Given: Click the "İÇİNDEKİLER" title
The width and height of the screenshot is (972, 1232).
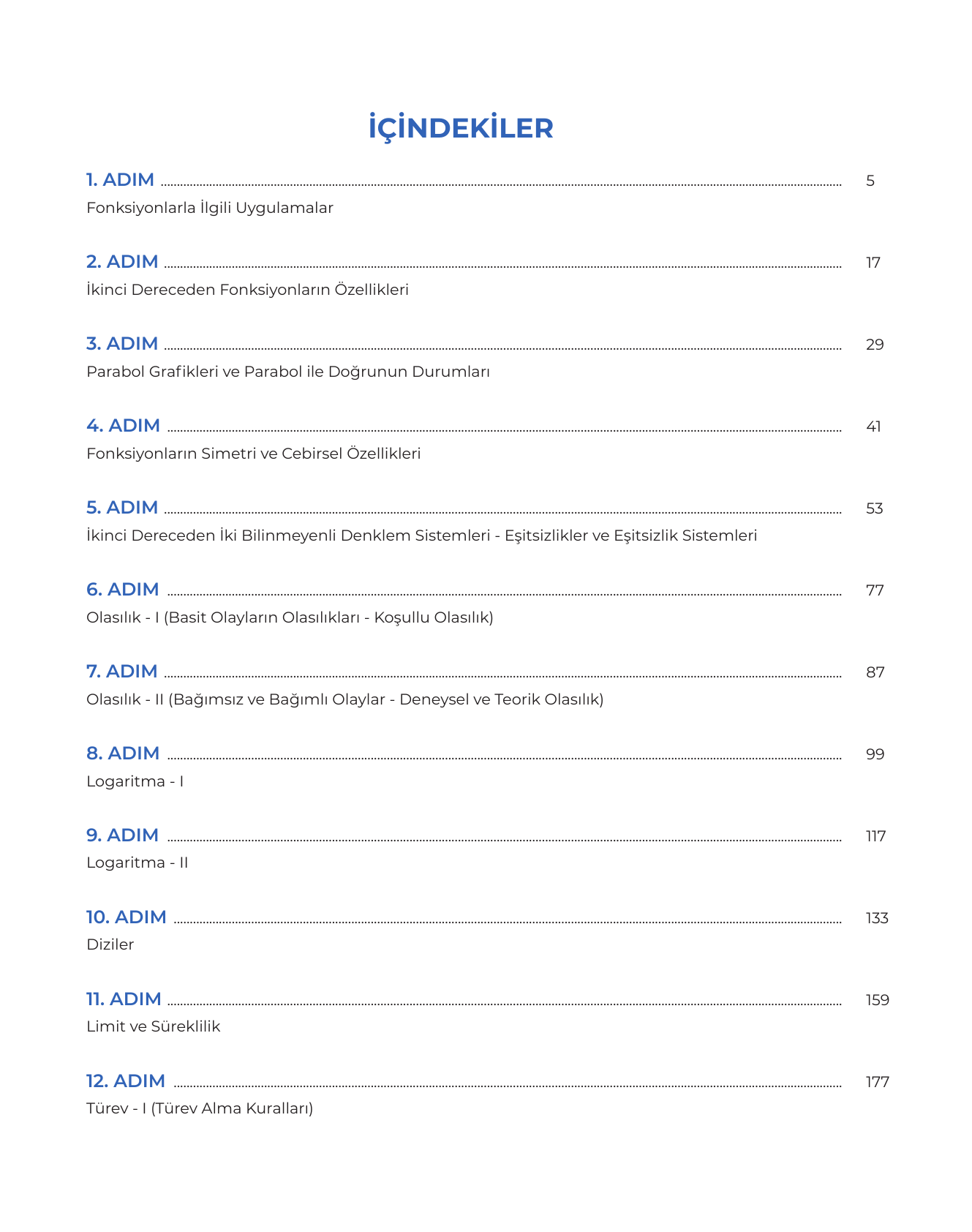Looking at the screenshot, I should tap(461, 128).
